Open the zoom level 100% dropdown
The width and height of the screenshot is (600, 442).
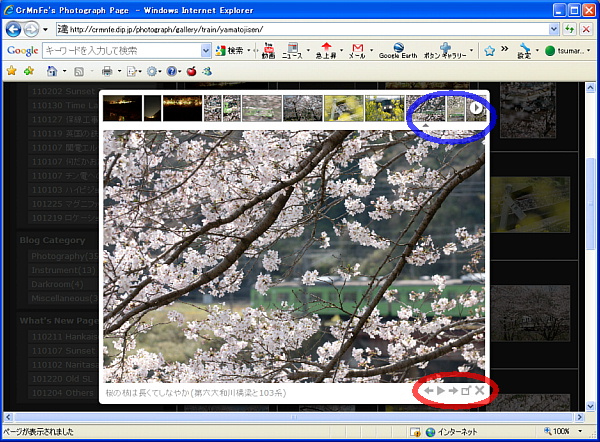572,432
